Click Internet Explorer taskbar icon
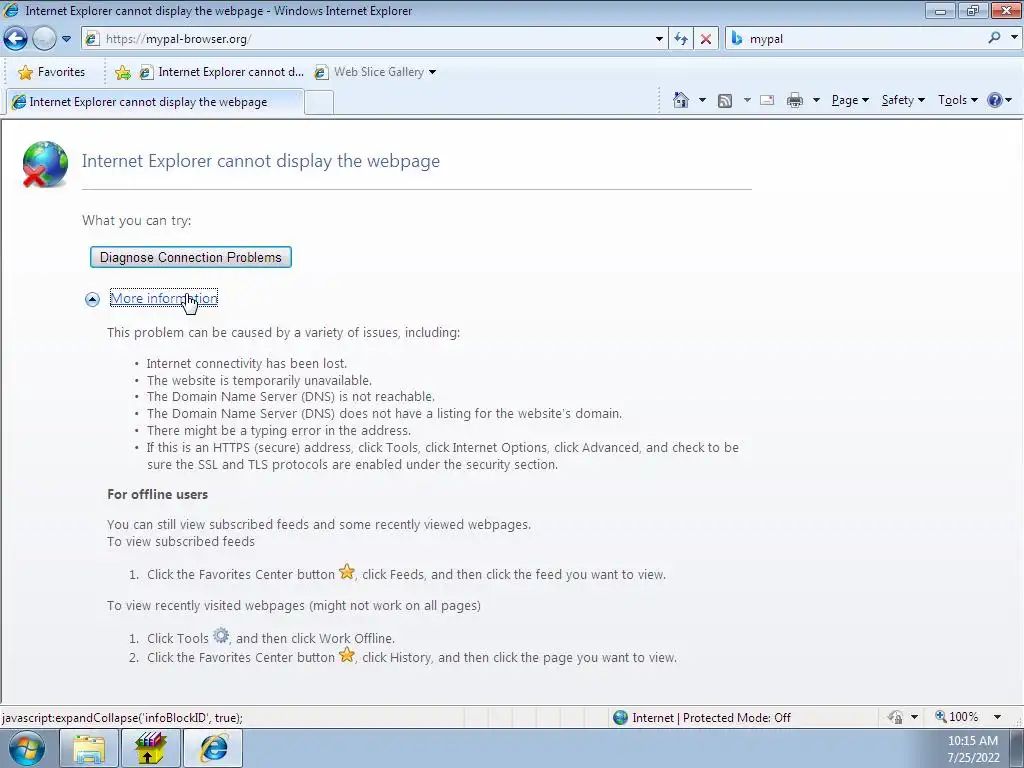This screenshot has width=1024, height=768. pos(213,748)
